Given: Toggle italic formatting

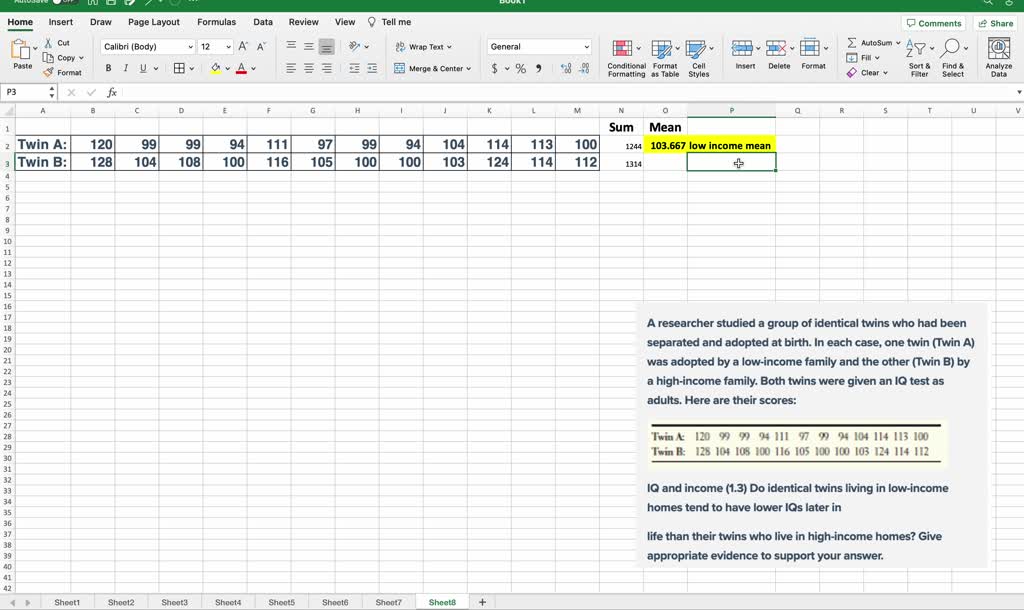Looking at the screenshot, I should (125, 69).
